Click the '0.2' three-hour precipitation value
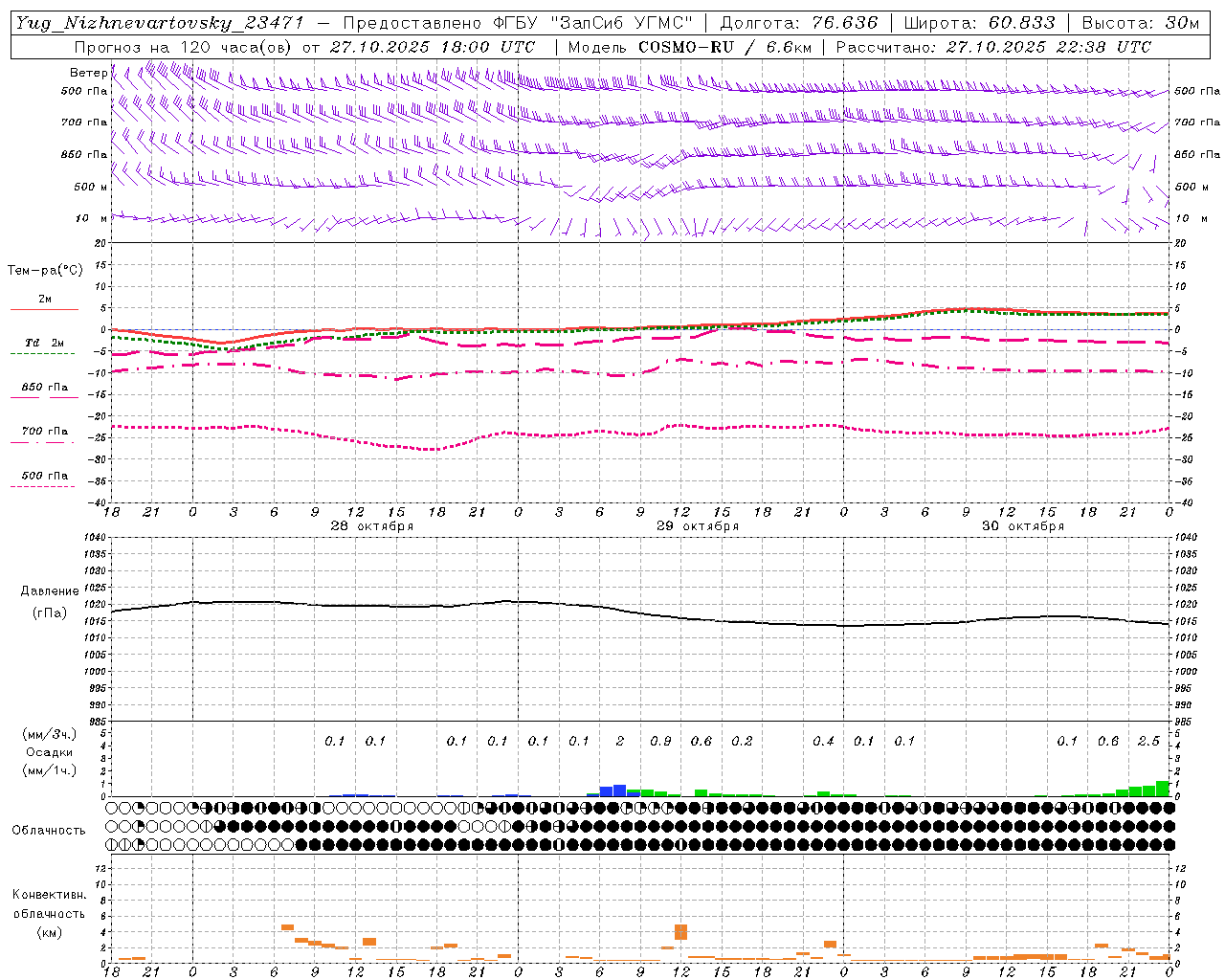This screenshot has width=1225, height=980. pyautogui.click(x=742, y=741)
